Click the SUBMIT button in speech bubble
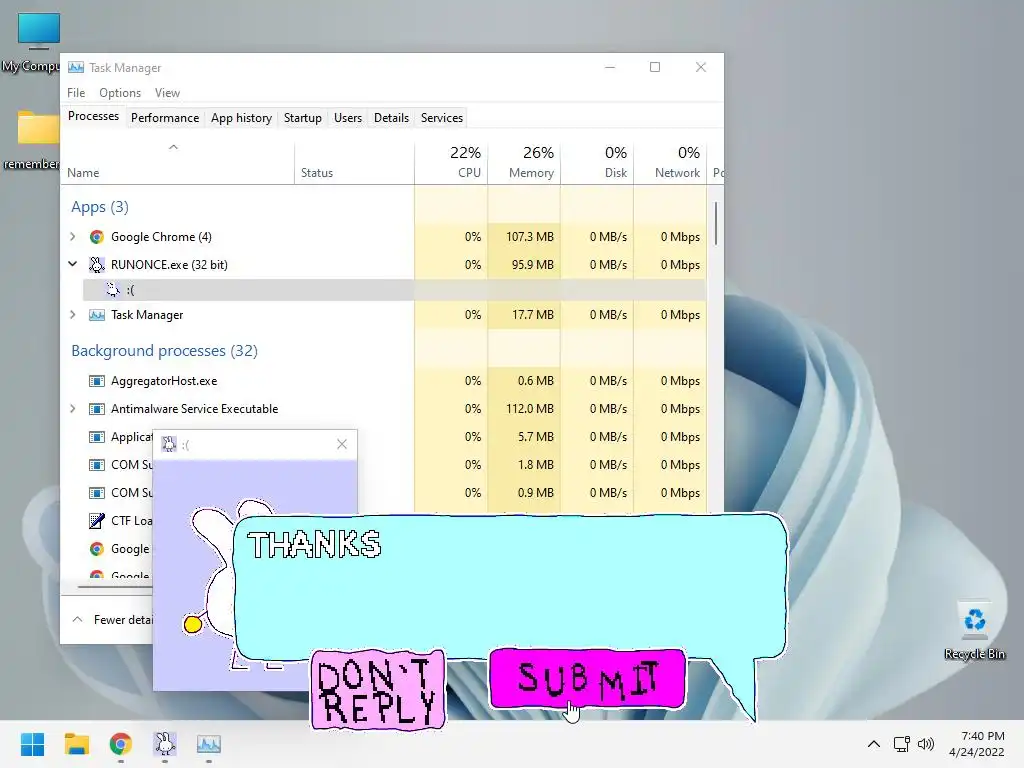 pos(587,679)
